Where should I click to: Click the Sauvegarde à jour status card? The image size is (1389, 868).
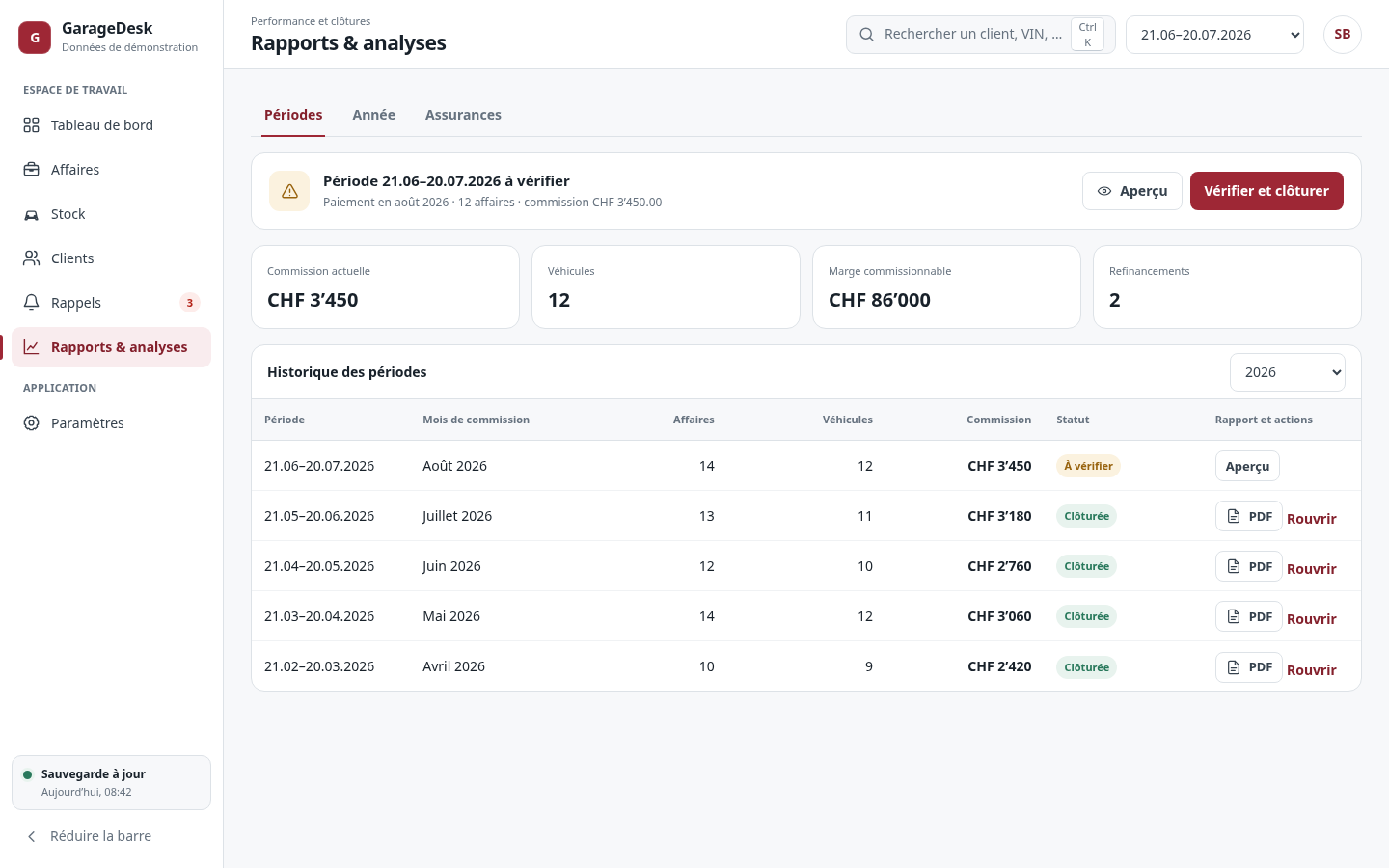[x=111, y=782]
